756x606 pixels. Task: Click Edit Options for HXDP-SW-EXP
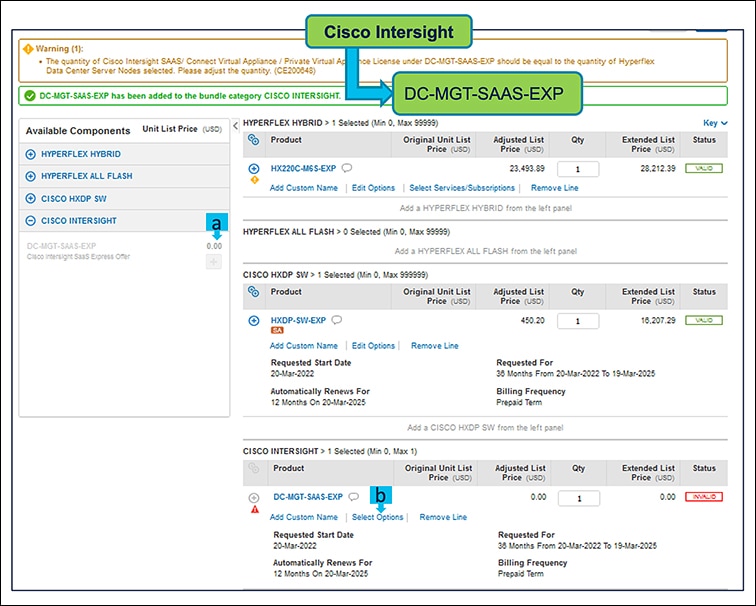point(373,346)
